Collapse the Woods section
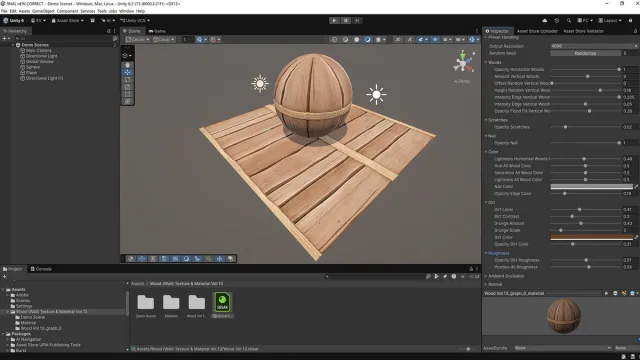Screen dimensions: 640x360 [486, 62]
